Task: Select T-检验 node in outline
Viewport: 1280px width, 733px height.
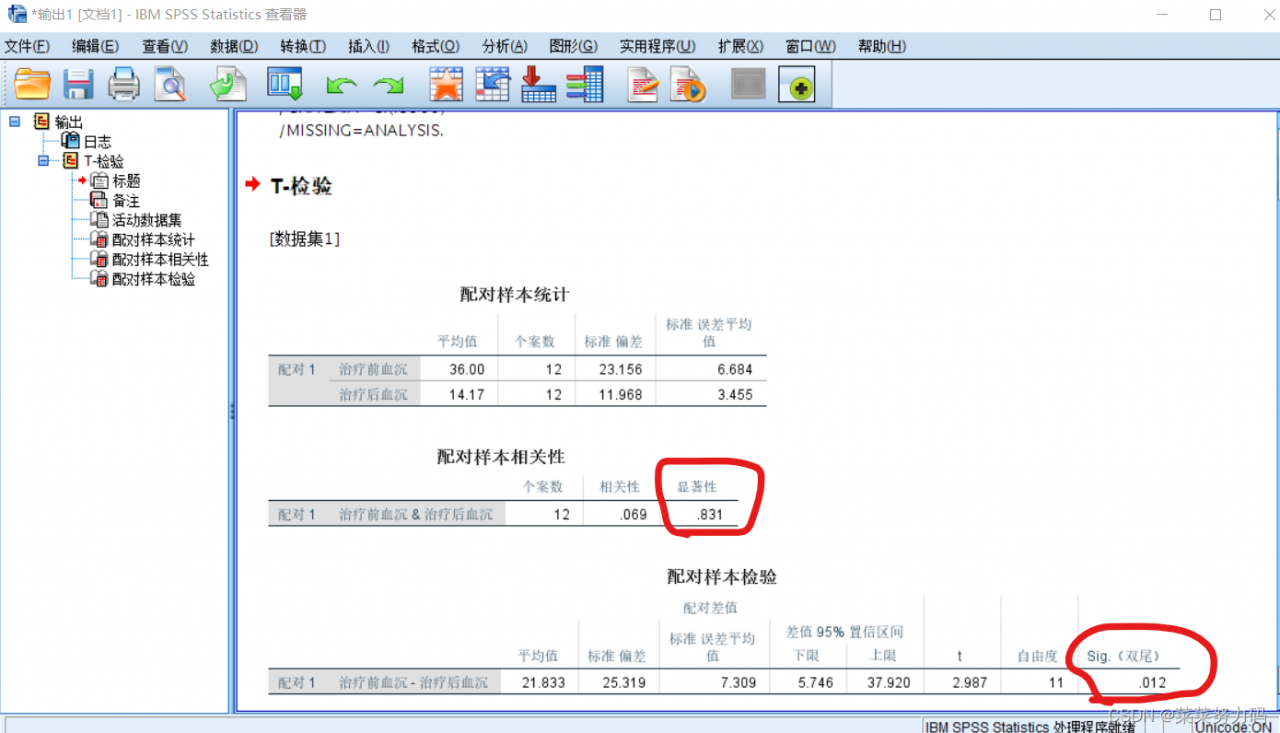Action: (104, 161)
